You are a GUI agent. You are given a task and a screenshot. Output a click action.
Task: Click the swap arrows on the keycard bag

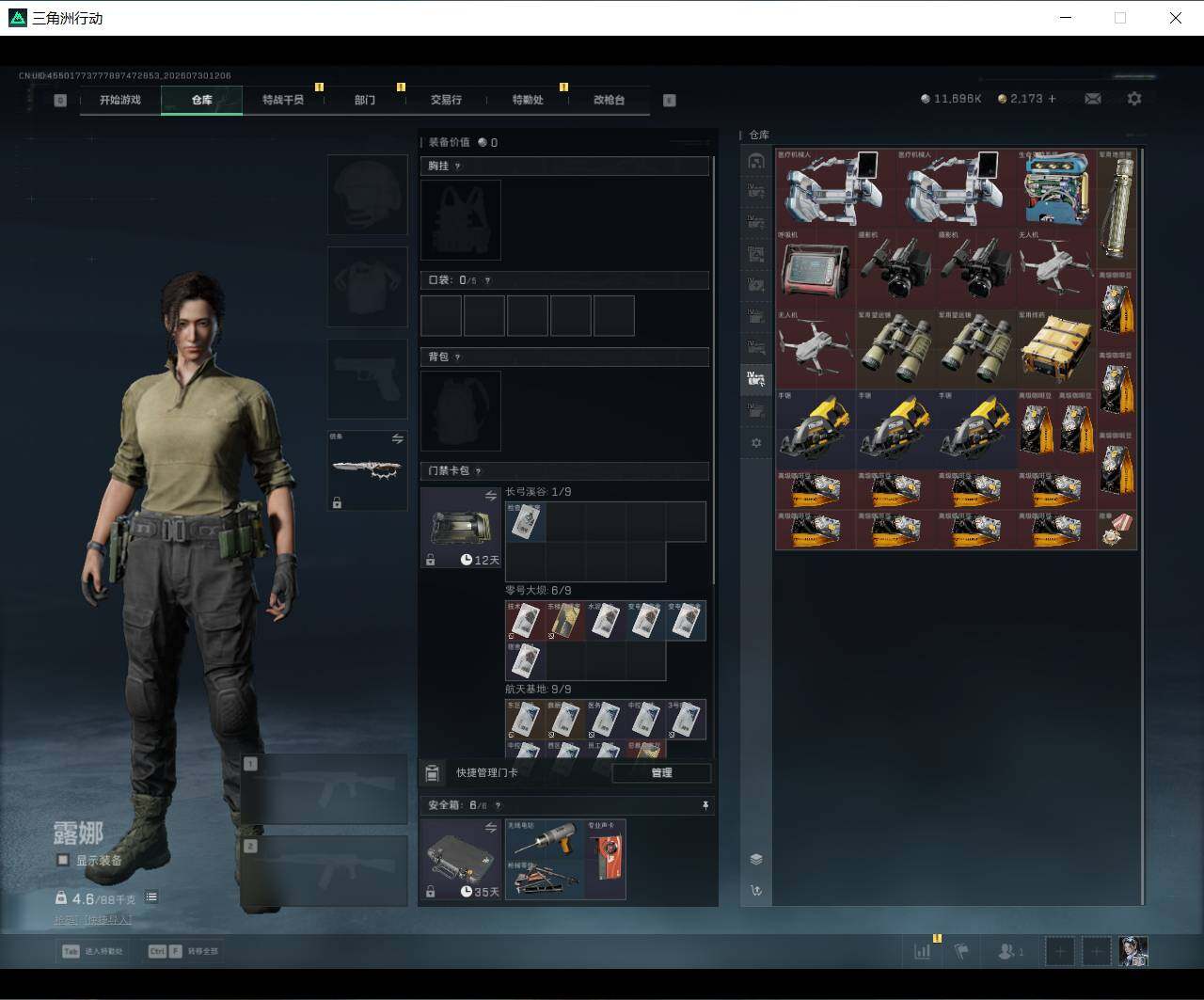(490, 496)
